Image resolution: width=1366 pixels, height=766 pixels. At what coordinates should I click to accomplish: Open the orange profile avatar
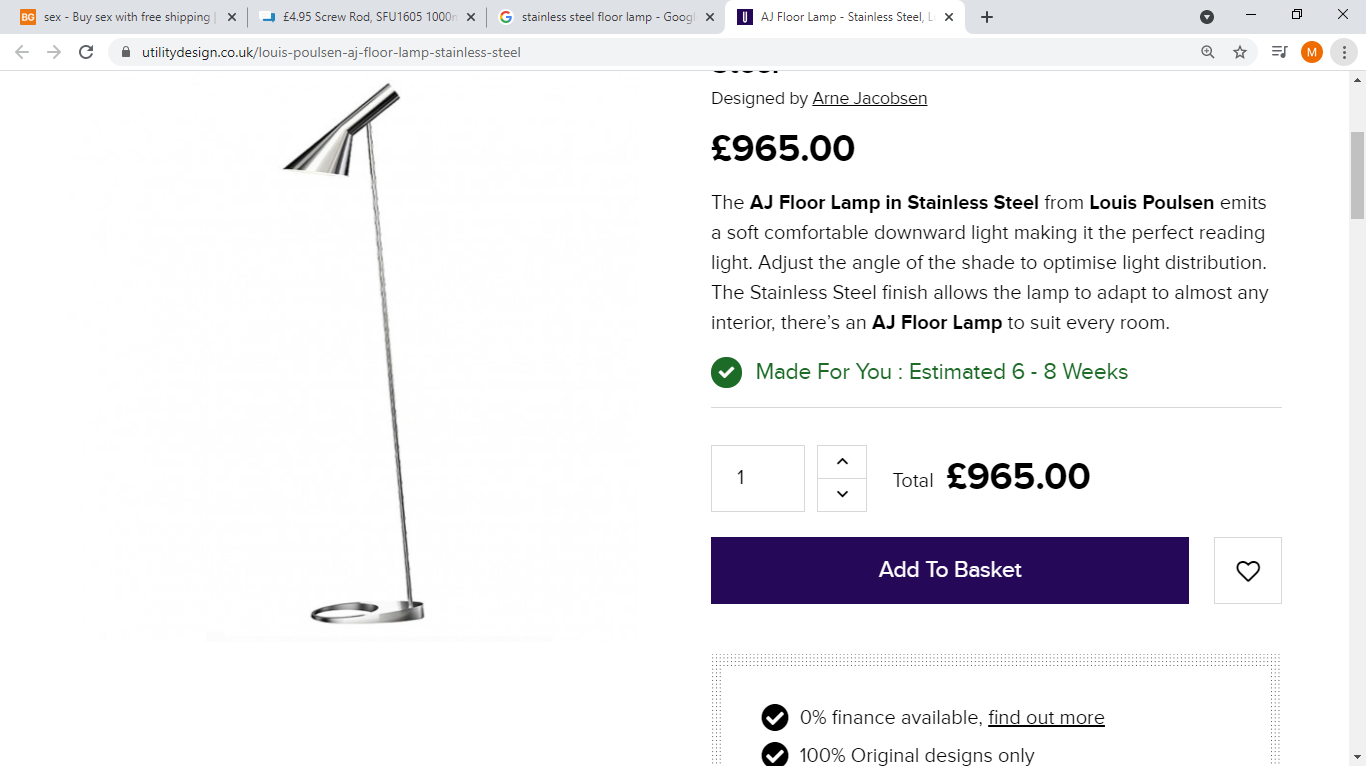(x=1312, y=52)
